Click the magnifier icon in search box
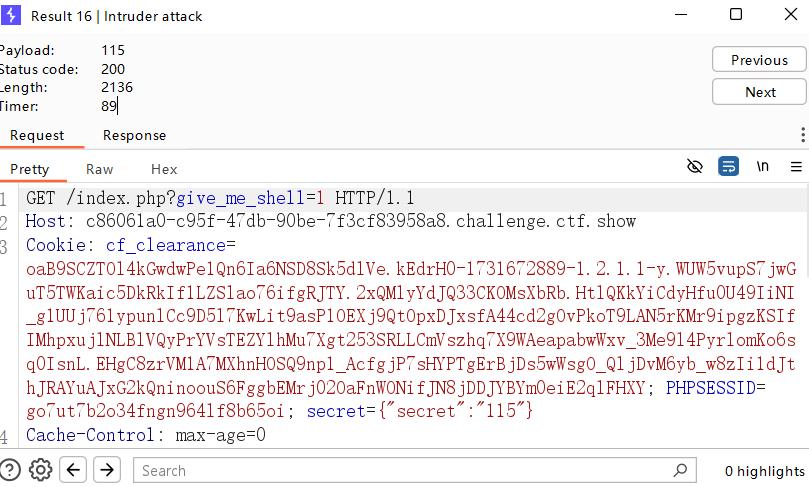This screenshot has height=487, width=809. tap(681, 470)
